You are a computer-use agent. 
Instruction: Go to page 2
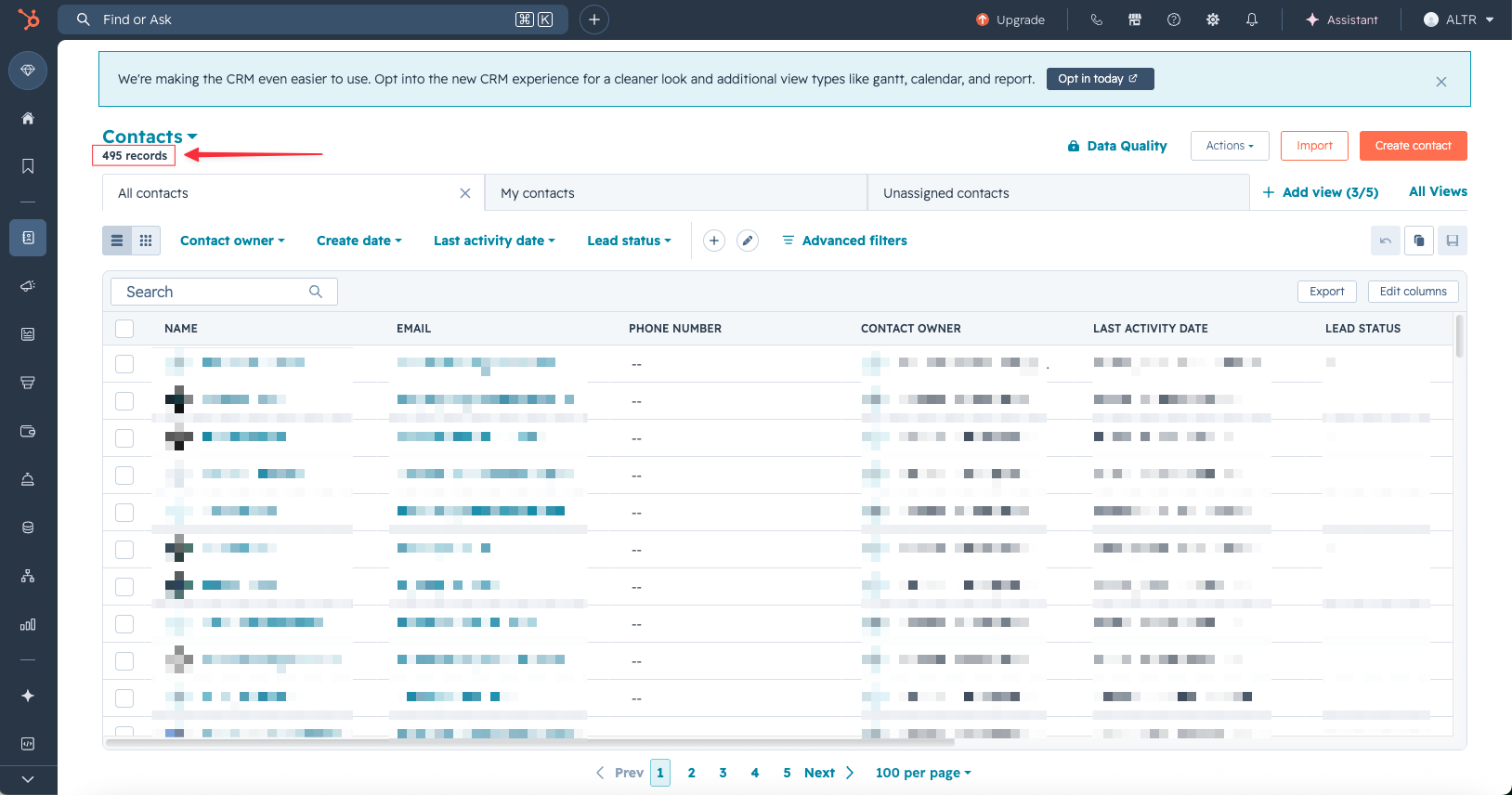[691, 773]
